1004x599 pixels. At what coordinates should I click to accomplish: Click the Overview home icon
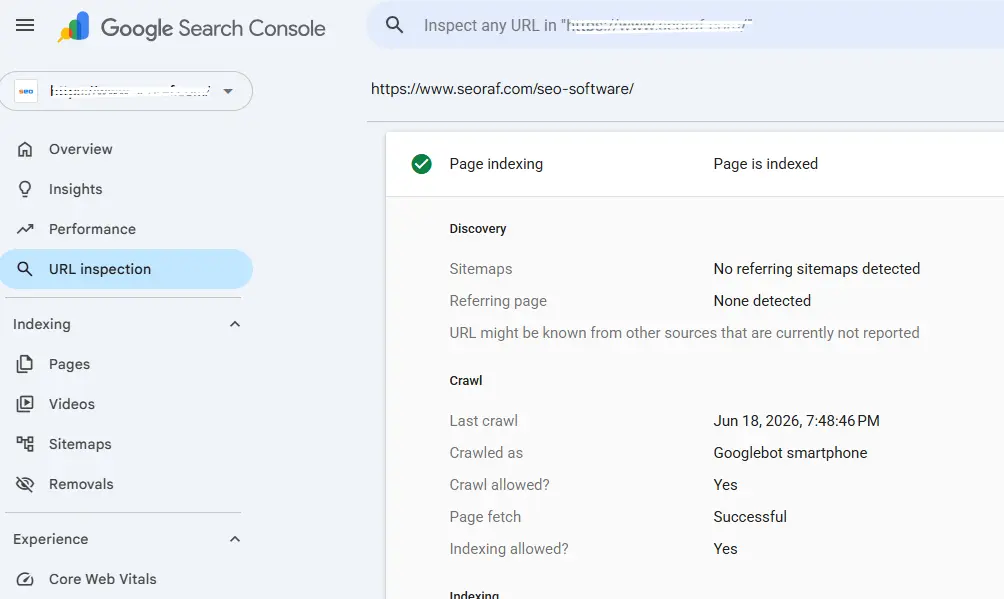(25, 149)
